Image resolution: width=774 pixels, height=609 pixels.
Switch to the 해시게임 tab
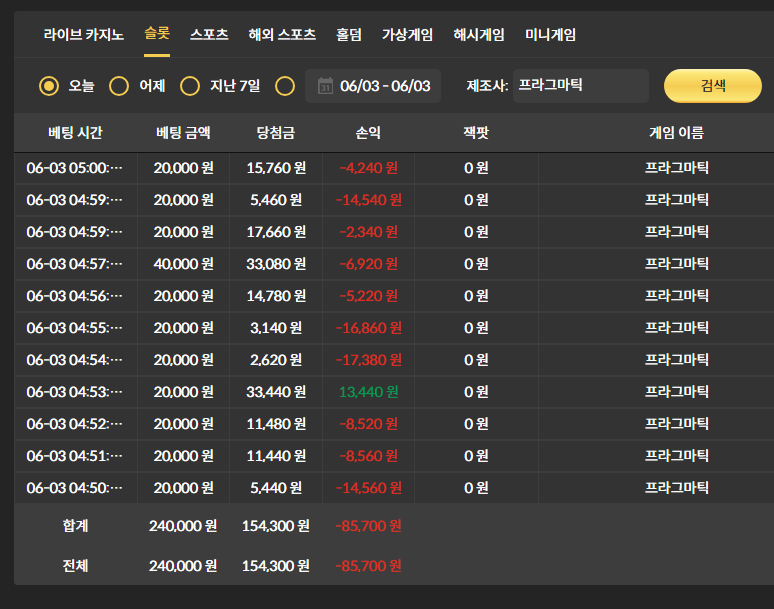[479, 35]
